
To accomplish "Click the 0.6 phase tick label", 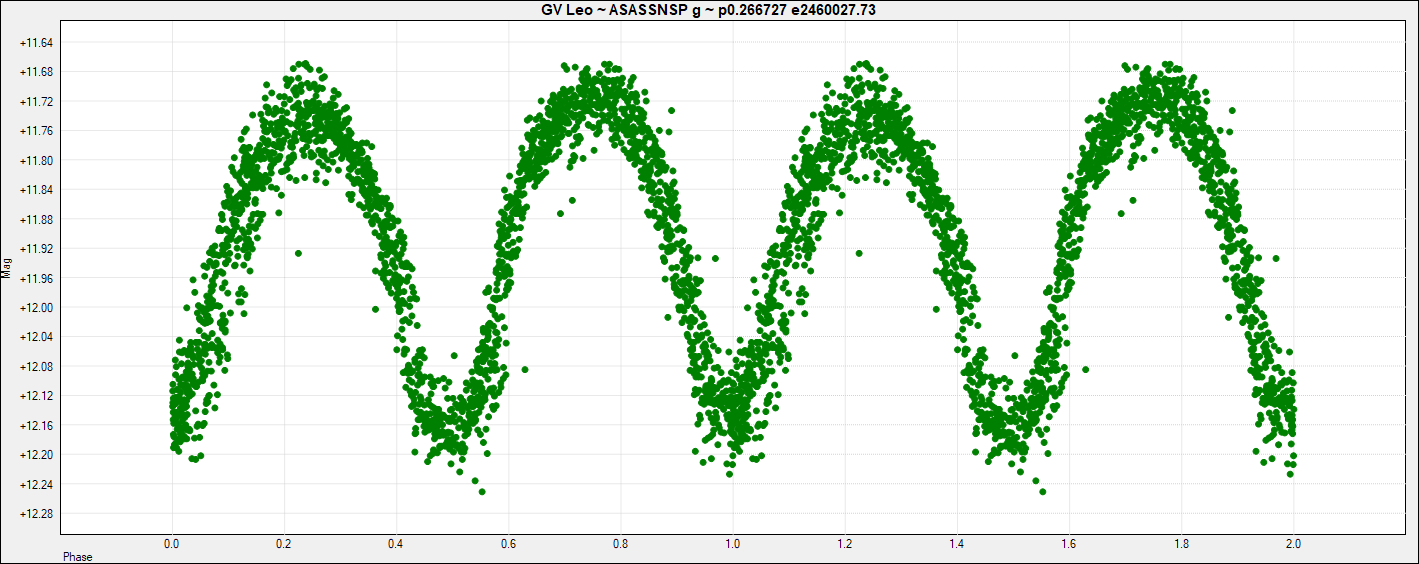I will tap(508, 545).
